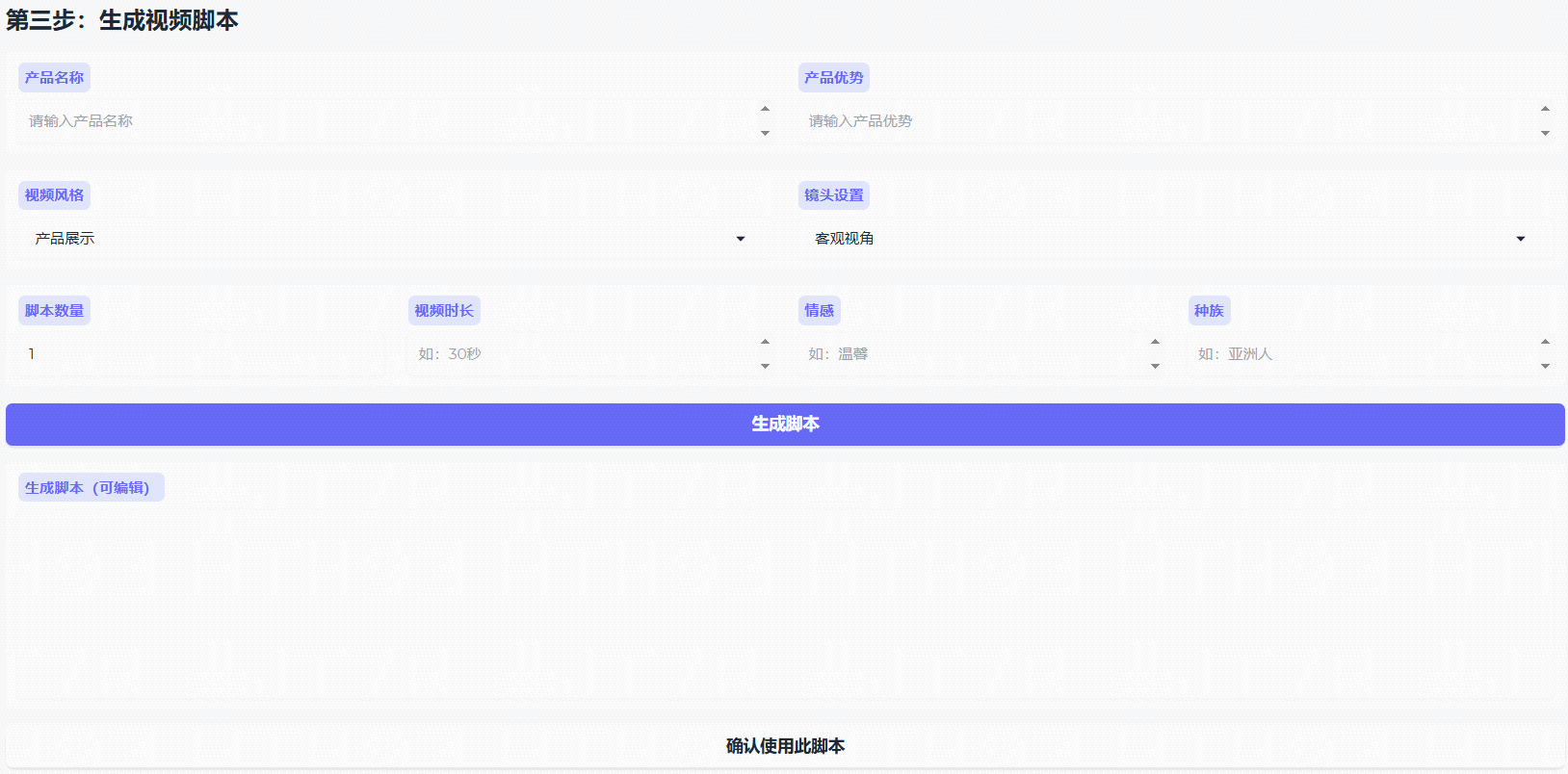Click the 产品优势 text input field
This screenshot has height=774, width=1568.
1165,121
